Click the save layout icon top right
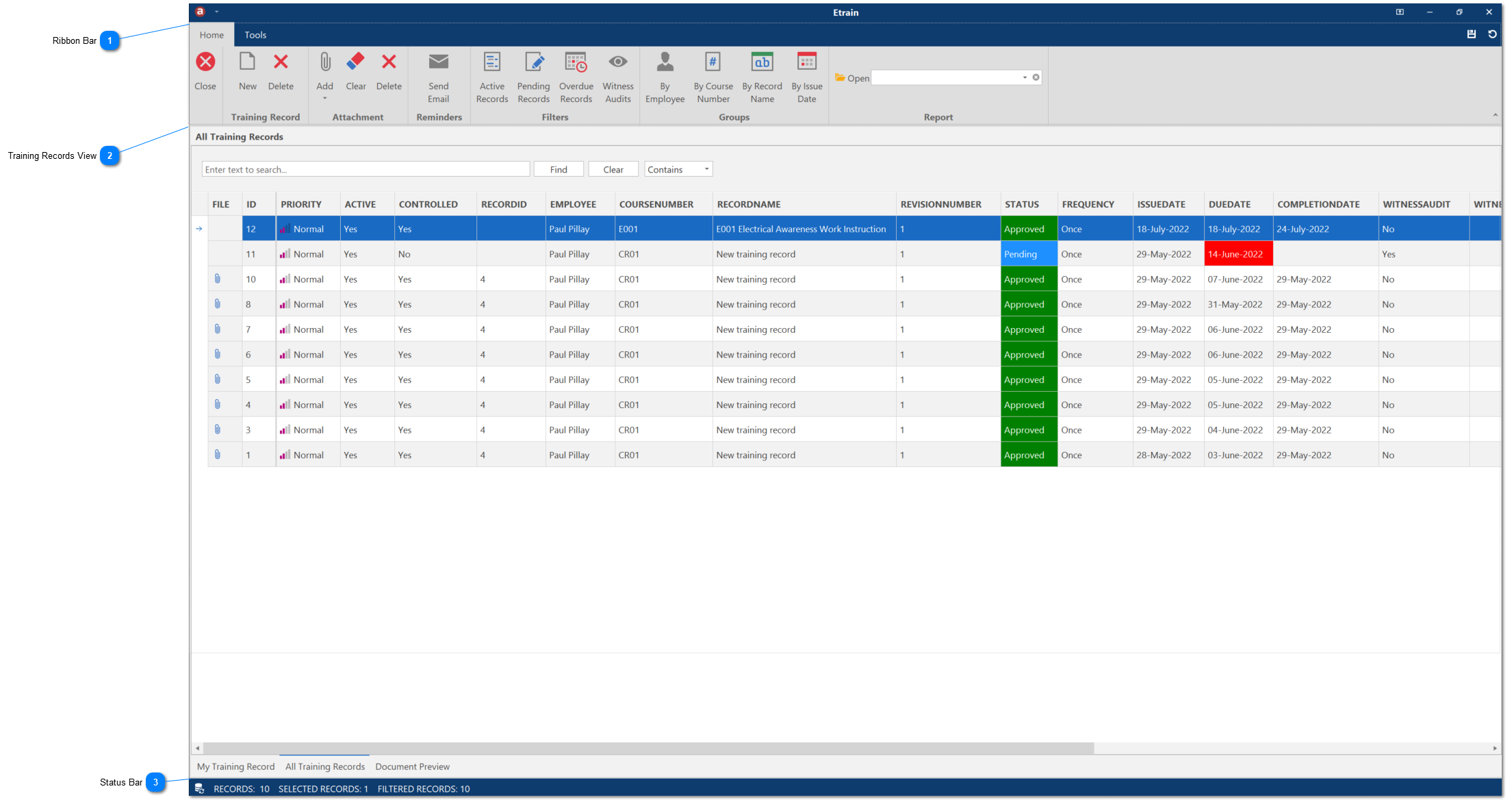This screenshot has height=804, width=1512. pyautogui.click(x=1472, y=34)
